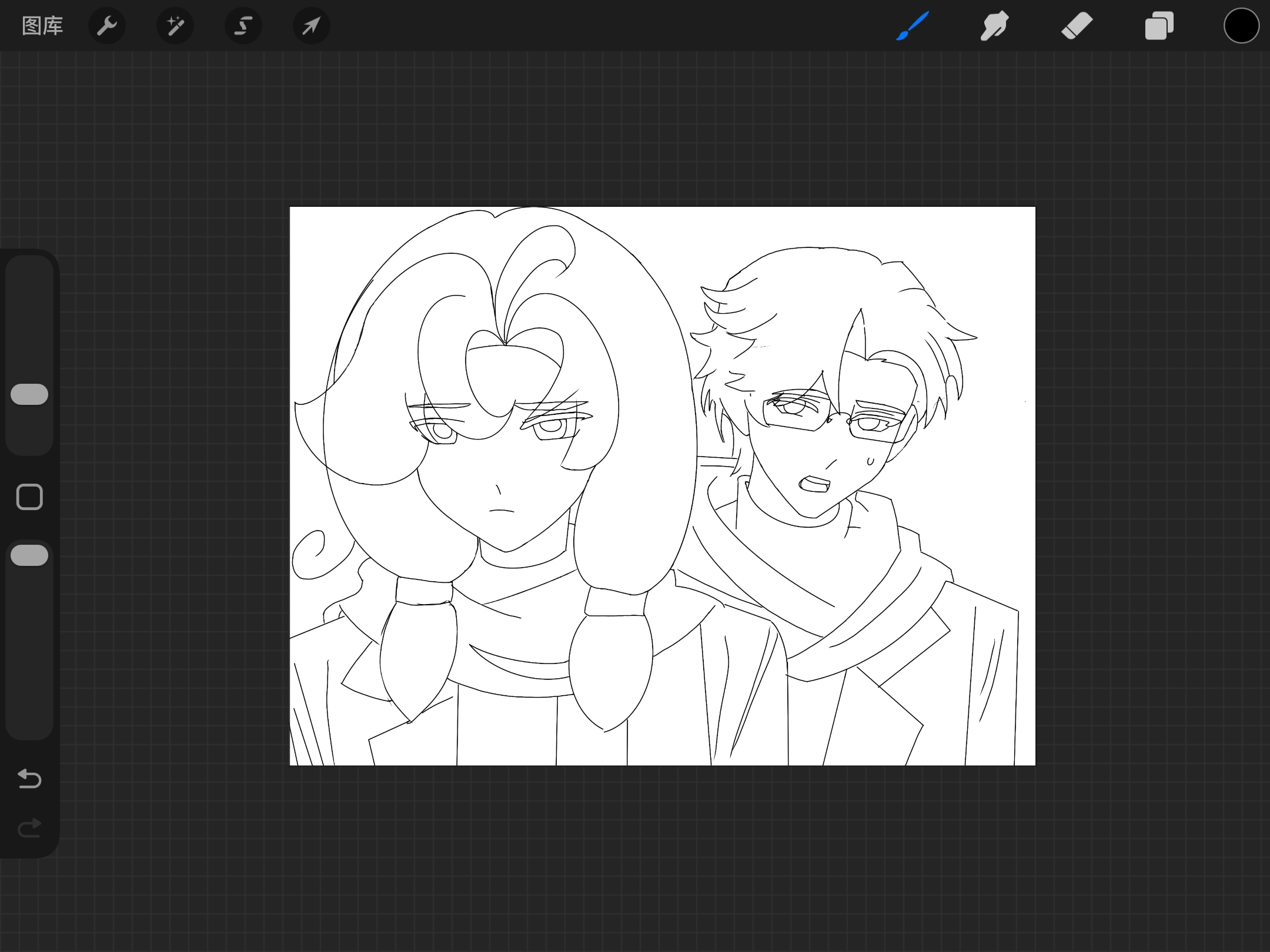Open the Adjustments magic wand menu
This screenshot has width=1270, height=952.
point(175,26)
